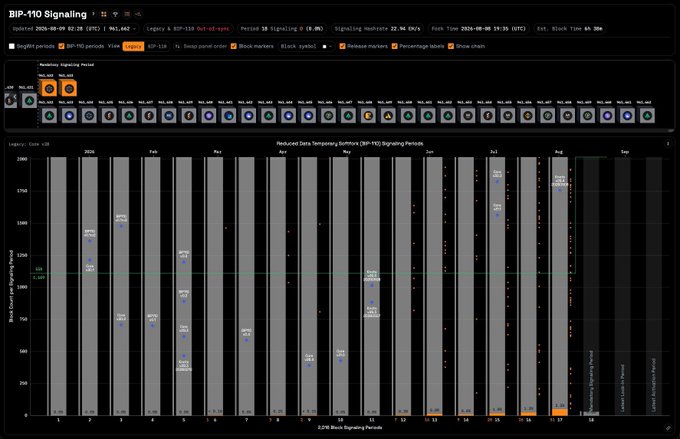
Task: Click the Mandatory Signaling Period 18 column
Action: pyautogui.click(x=591, y=286)
